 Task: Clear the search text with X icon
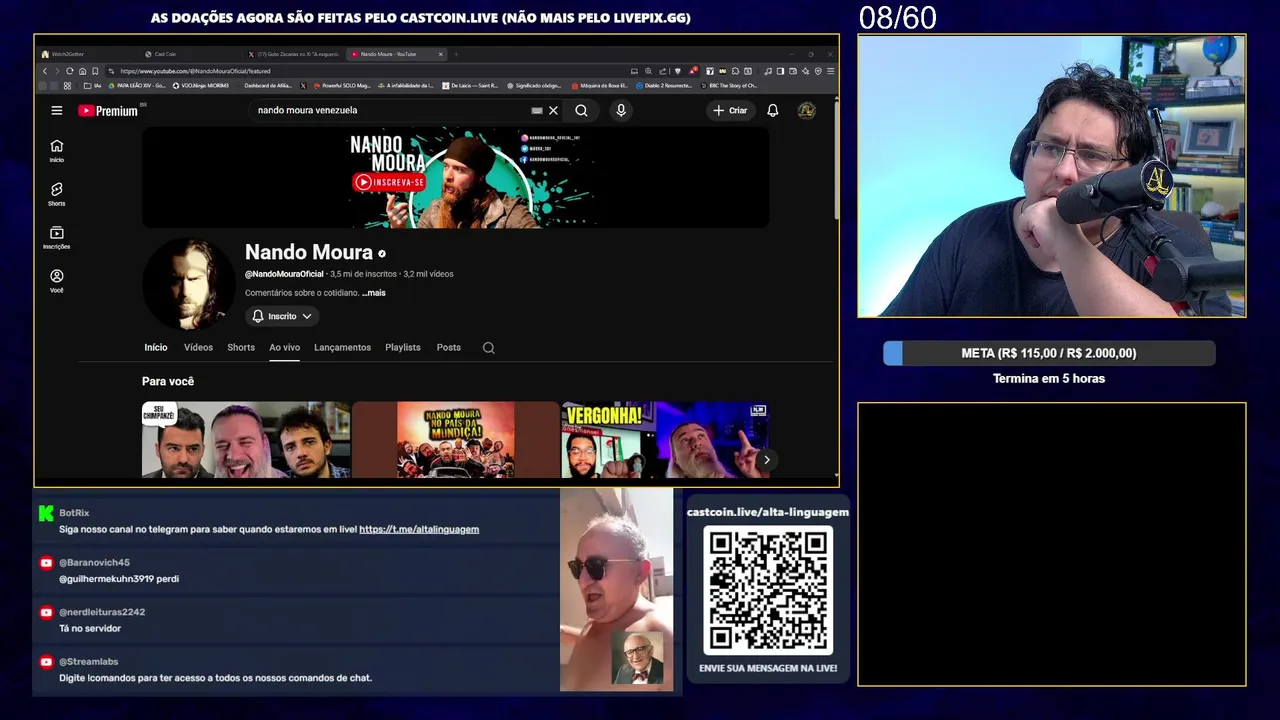[553, 111]
